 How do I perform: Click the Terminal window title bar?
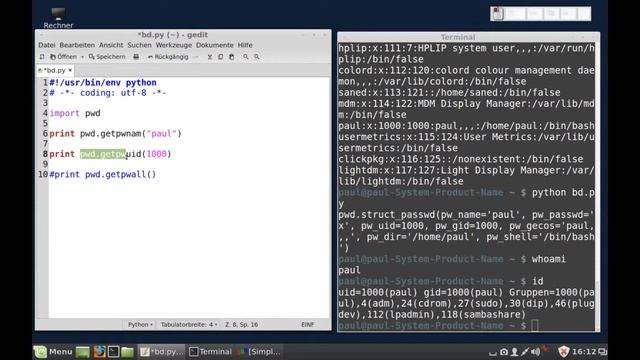tap(469, 37)
